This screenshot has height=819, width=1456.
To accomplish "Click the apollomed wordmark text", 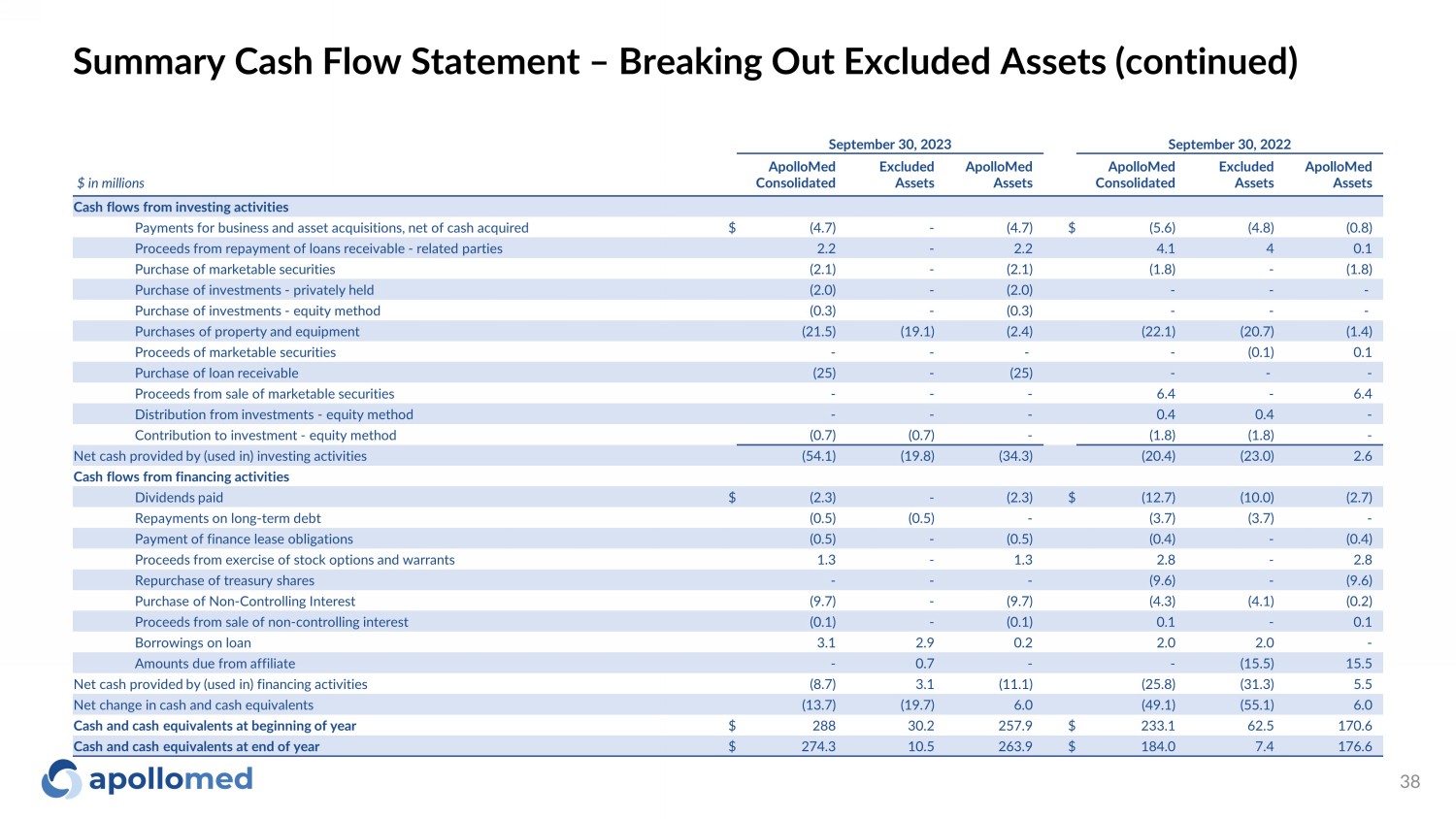I will [171, 779].
